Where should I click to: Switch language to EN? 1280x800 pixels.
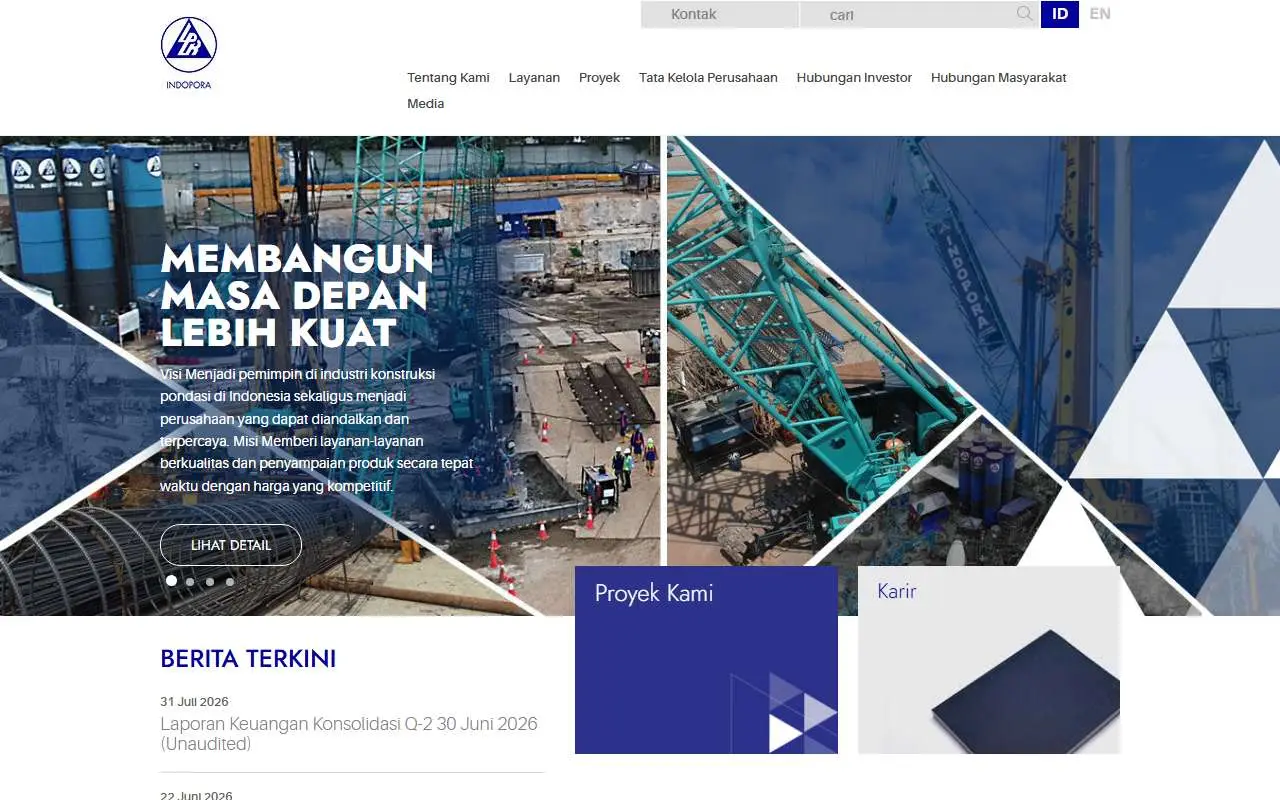[x=1100, y=14]
